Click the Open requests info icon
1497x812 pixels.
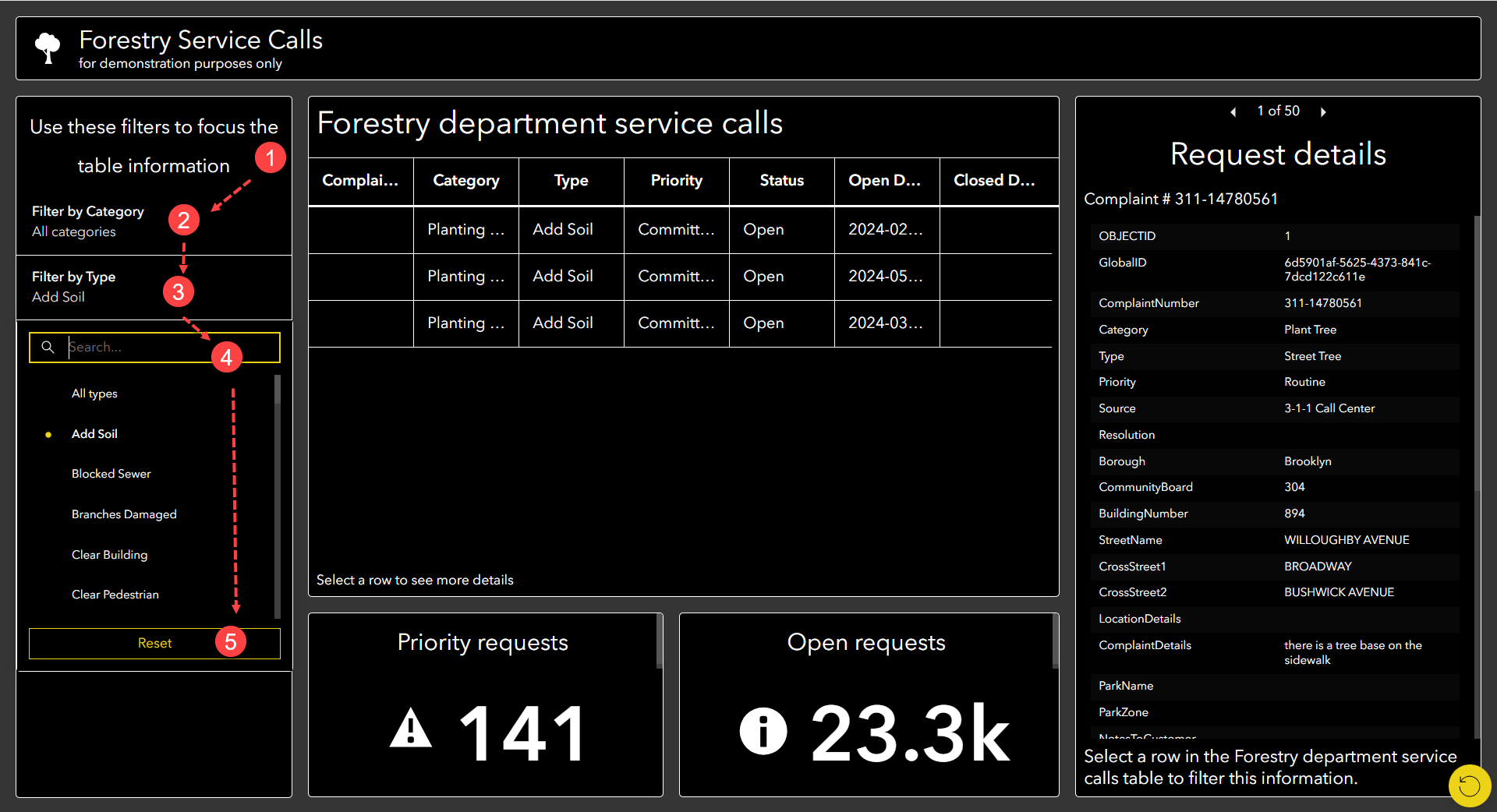(x=763, y=731)
